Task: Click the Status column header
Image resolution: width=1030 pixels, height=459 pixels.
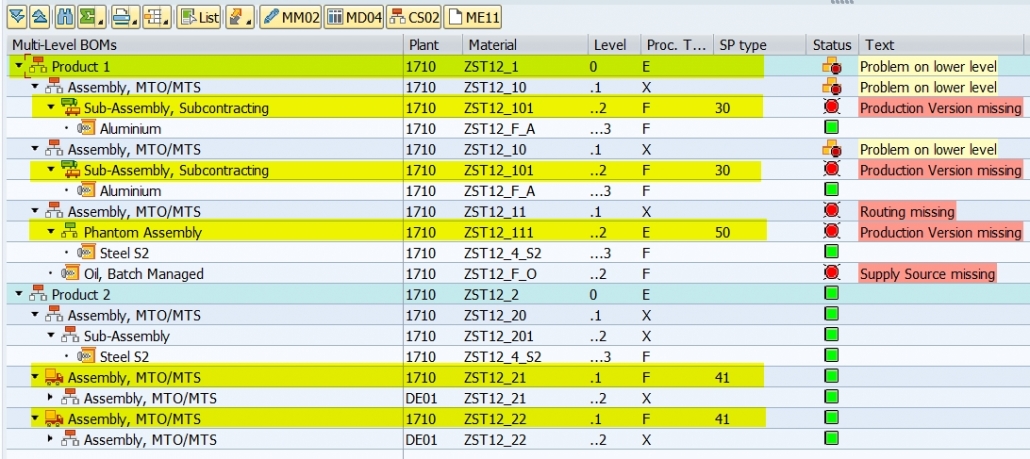Action: point(832,45)
